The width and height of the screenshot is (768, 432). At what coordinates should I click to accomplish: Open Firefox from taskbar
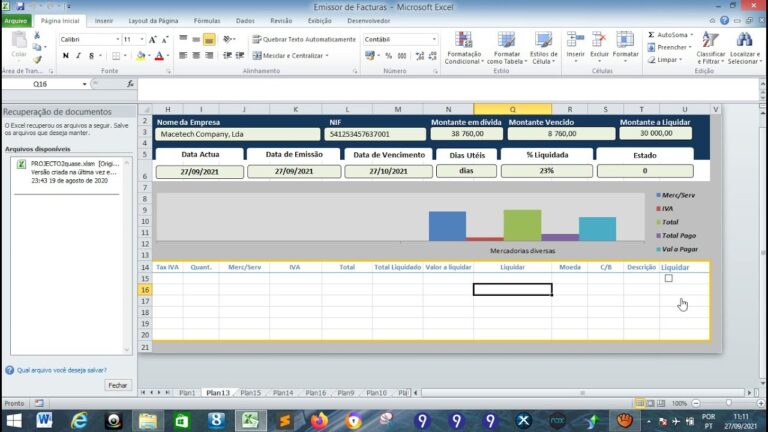click(x=319, y=421)
